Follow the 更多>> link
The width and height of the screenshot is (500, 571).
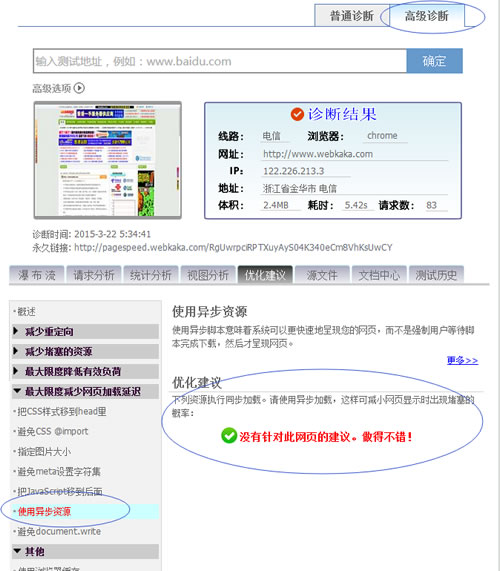click(x=462, y=360)
